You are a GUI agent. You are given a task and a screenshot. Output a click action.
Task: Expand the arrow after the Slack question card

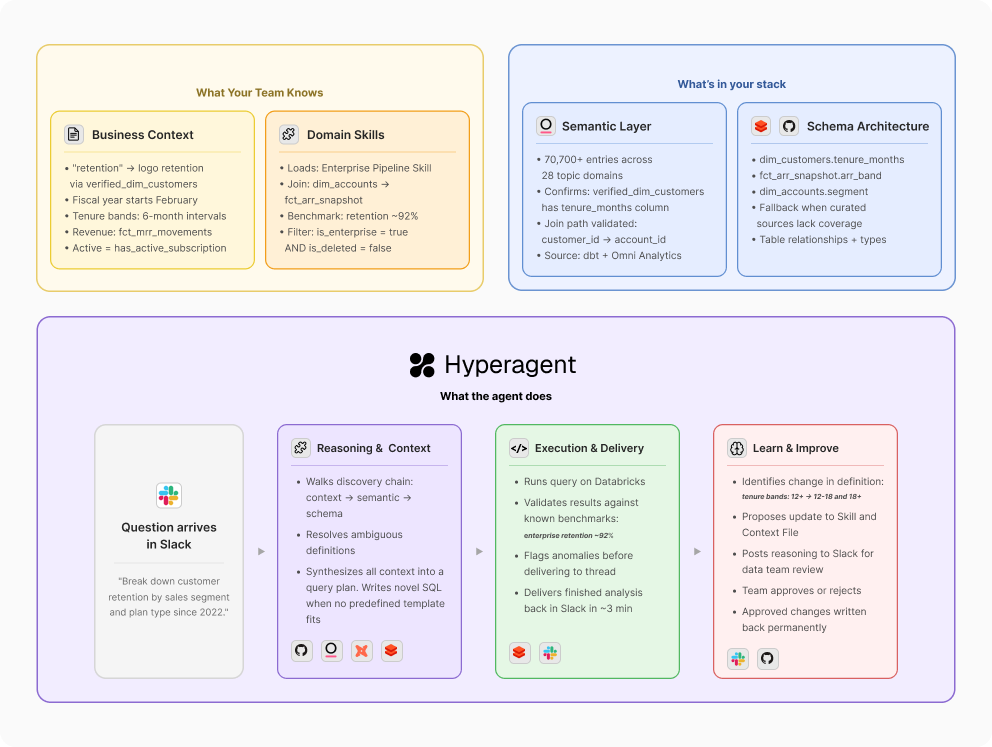tap(261, 551)
